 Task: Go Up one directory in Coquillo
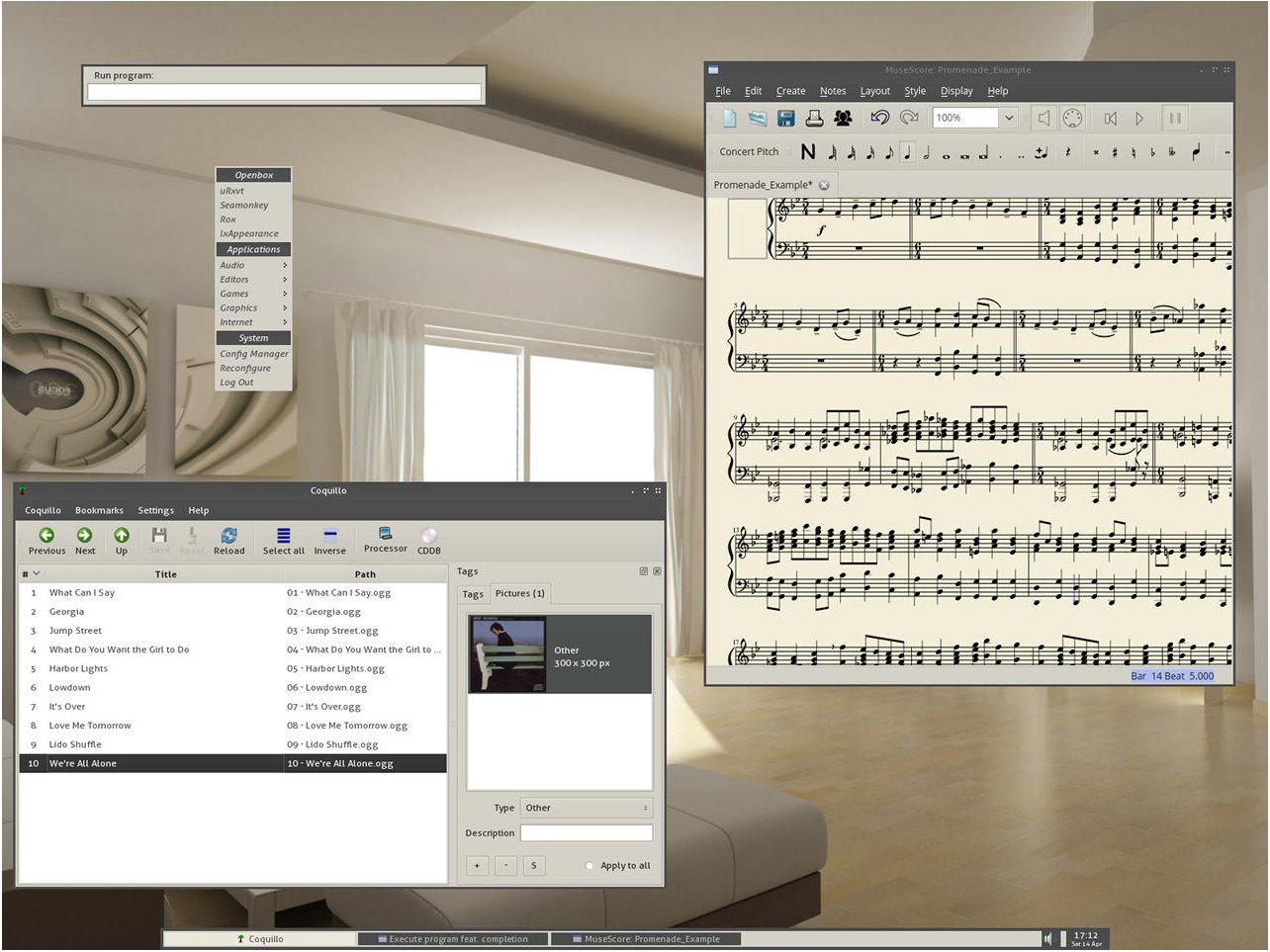[122, 541]
